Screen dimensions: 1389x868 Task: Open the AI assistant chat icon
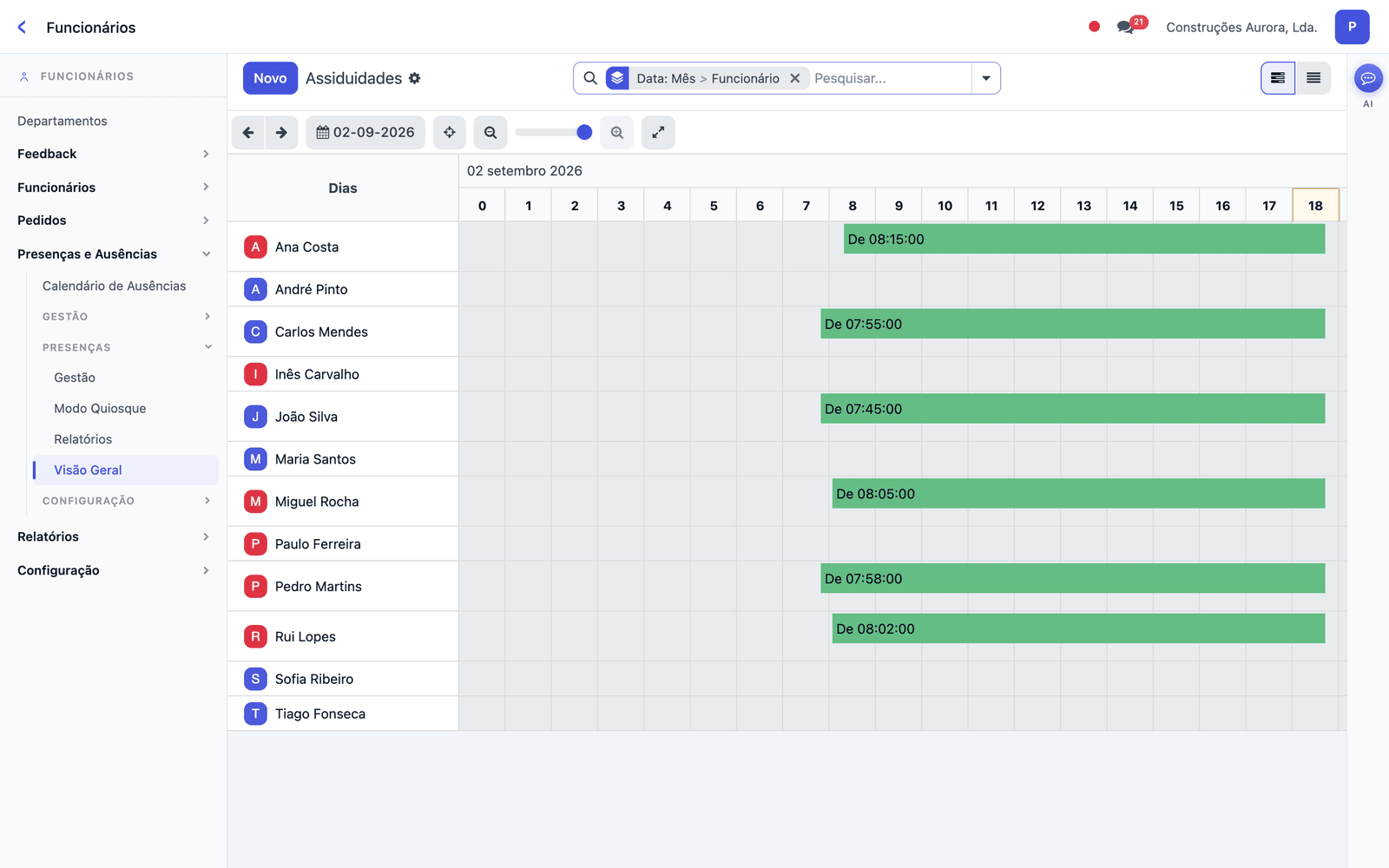(x=1368, y=78)
